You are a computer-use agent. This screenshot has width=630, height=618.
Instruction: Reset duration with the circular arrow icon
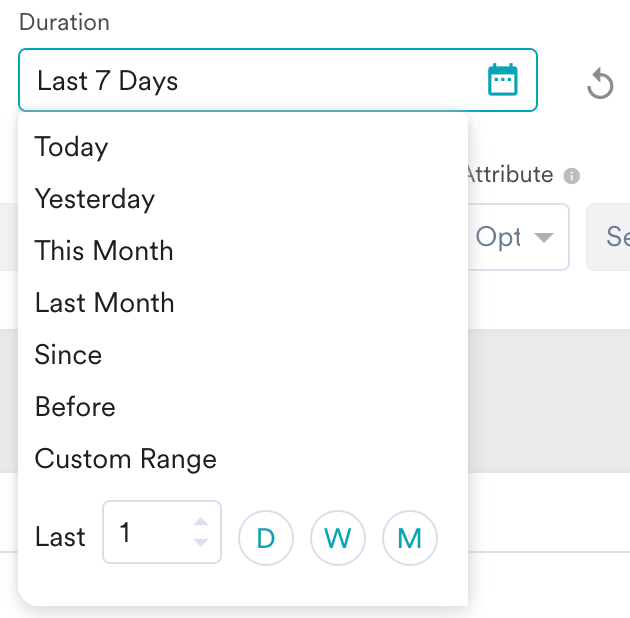point(600,83)
